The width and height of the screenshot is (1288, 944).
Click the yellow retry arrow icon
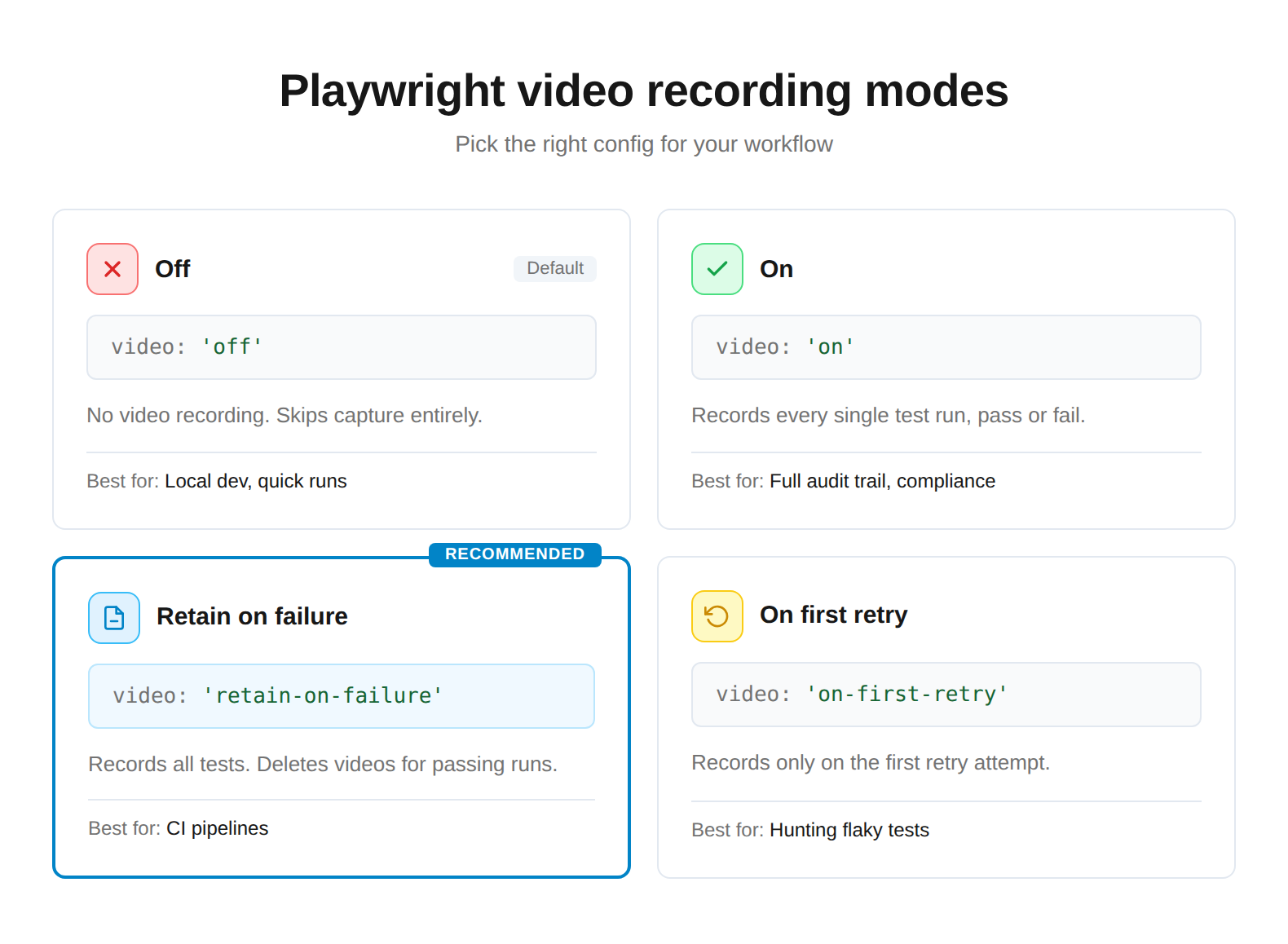717,615
